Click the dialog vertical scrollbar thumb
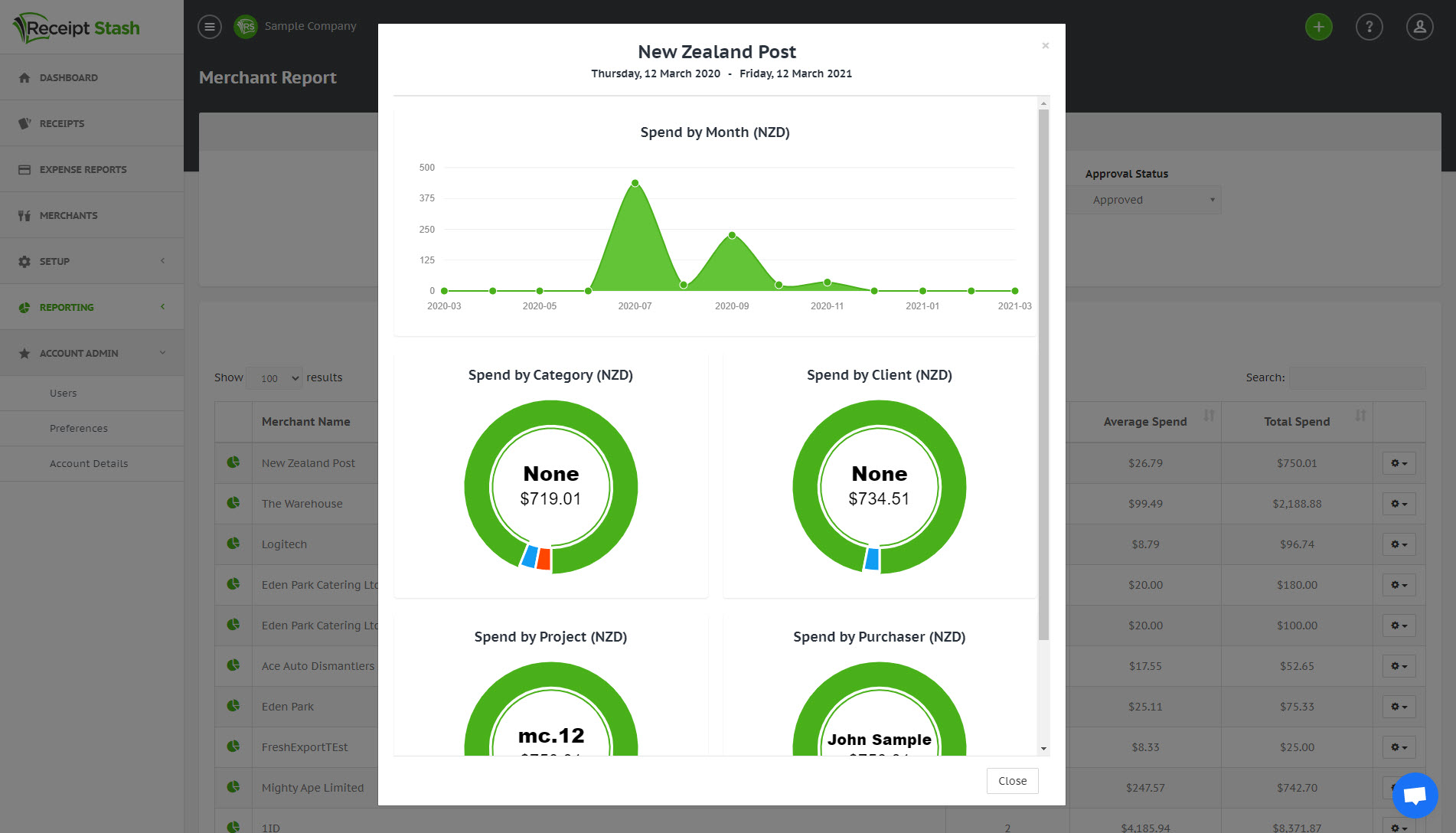Image resolution: width=1456 pixels, height=833 pixels. pyautogui.click(x=1043, y=374)
